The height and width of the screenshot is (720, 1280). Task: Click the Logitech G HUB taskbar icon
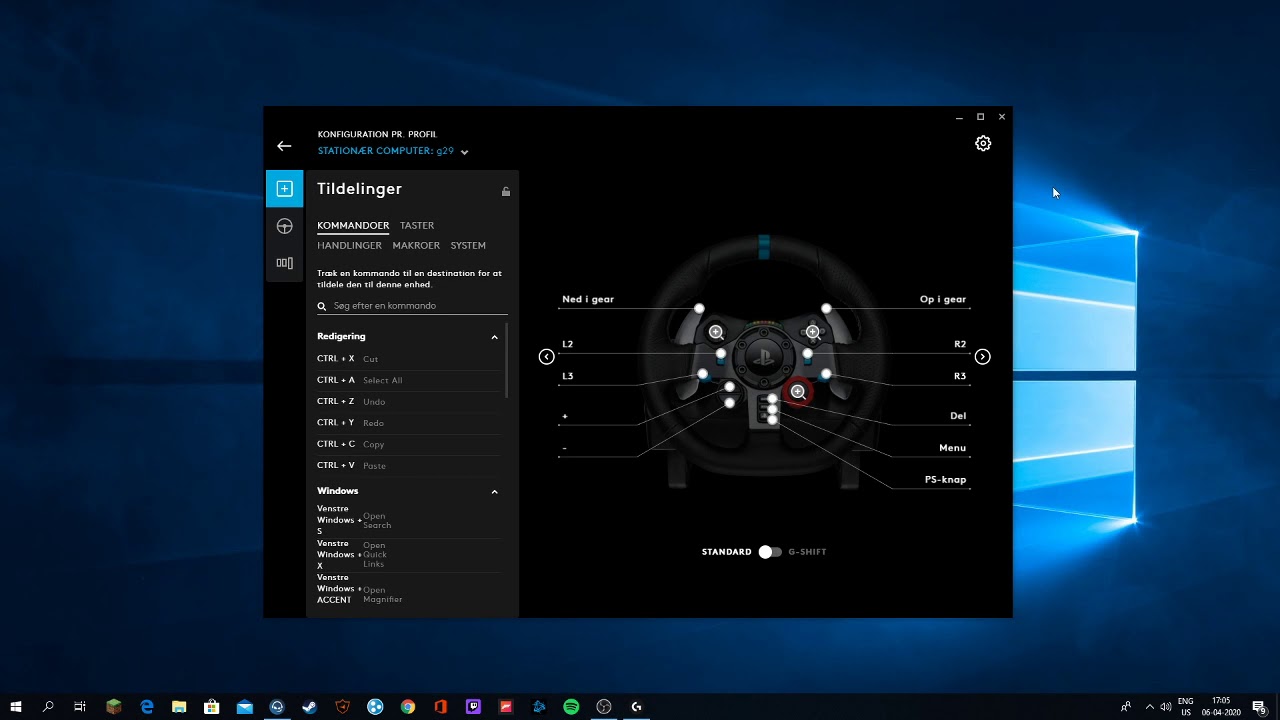[x=636, y=707]
